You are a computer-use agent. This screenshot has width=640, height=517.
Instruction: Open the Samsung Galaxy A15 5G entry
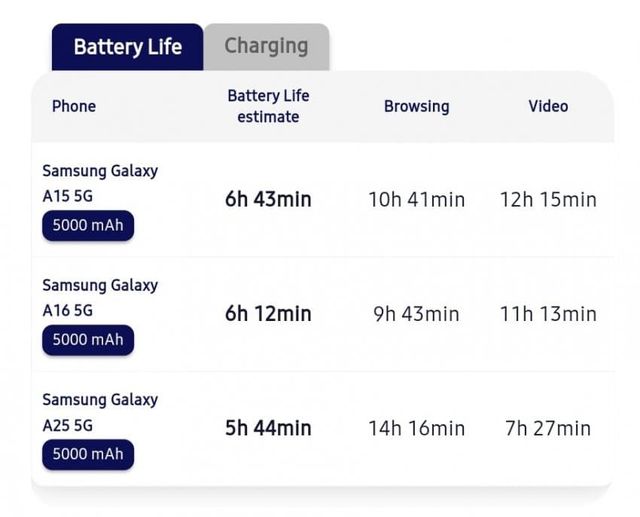click(x=100, y=183)
